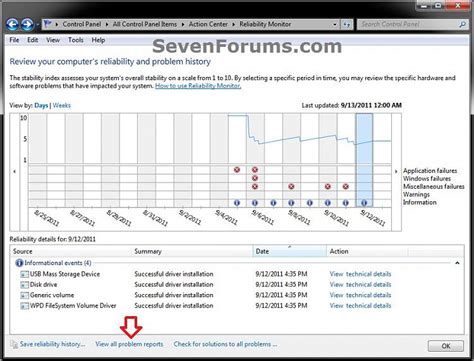This screenshot has width=474, height=361.
Task: Select the Generic volume row text
Action: pyautogui.click(x=52, y=295)
